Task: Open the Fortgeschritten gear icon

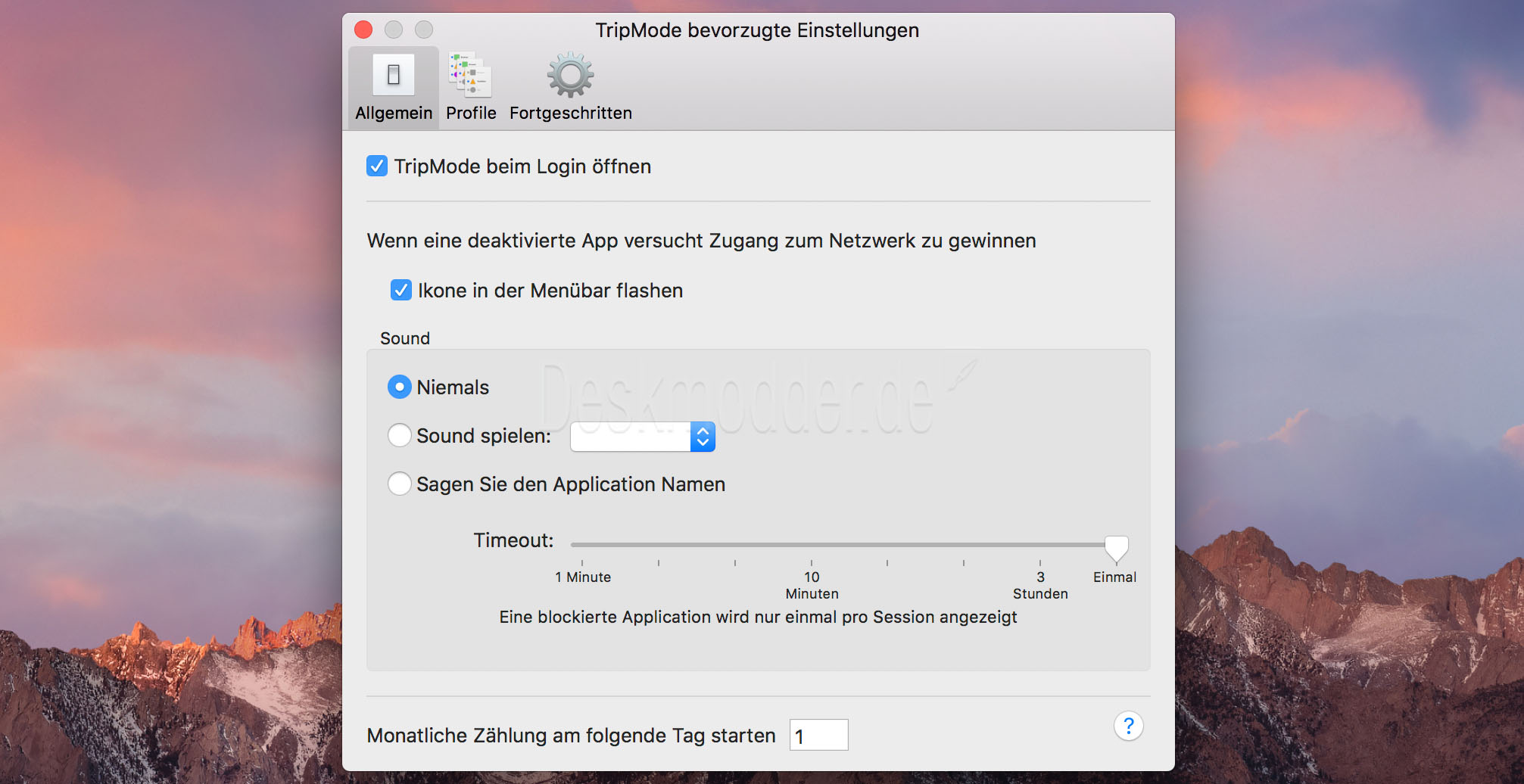Action: coord(571,74)
